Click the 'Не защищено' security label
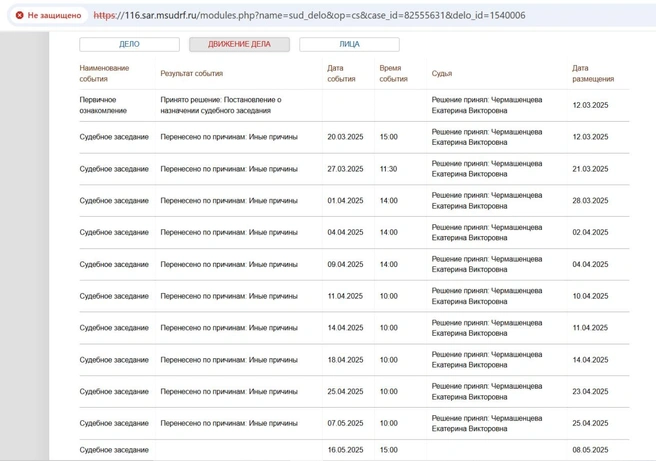The width and height of the screenshot is (656, 461). pyautogui.click(x=54, y=16)
